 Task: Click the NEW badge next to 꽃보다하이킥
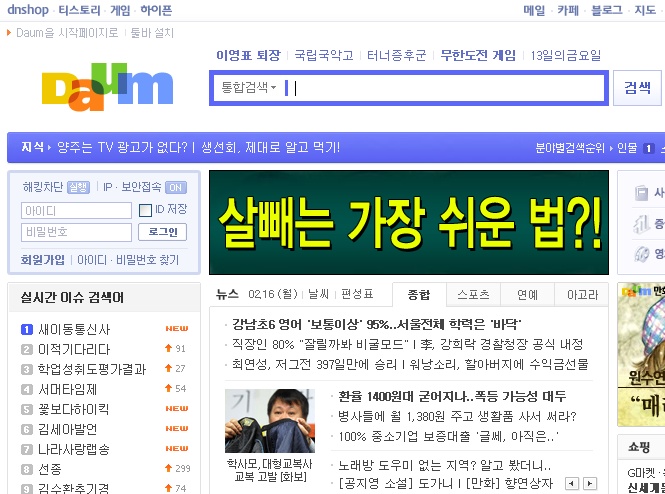177,408
